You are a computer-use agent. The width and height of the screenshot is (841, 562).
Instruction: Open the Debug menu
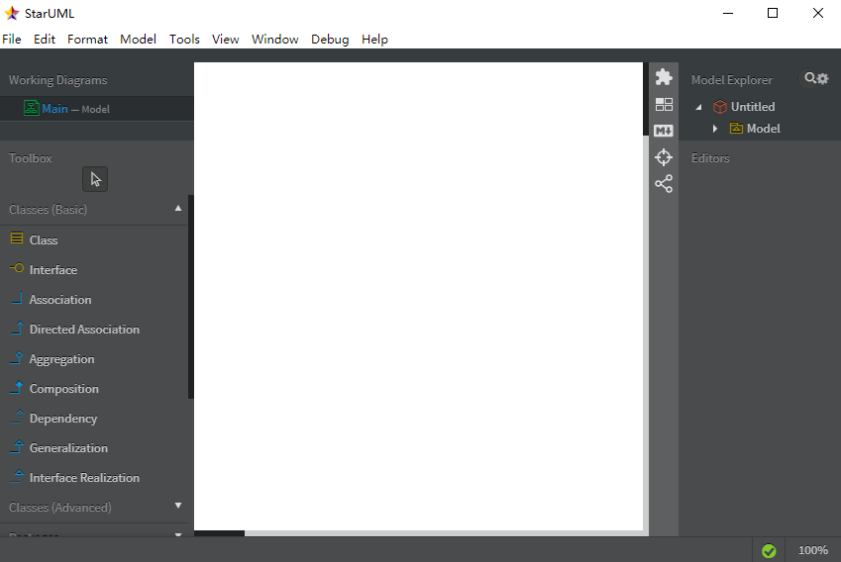coord(330,39)
